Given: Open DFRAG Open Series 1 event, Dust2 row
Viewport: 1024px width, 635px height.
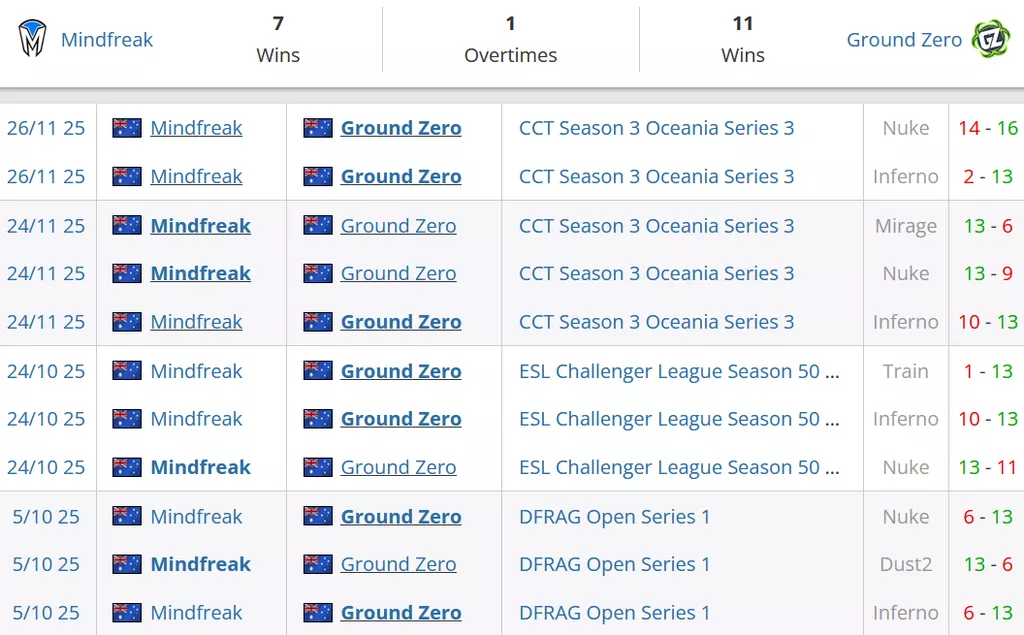Looking at the screenshot, I should pos(614,564).
